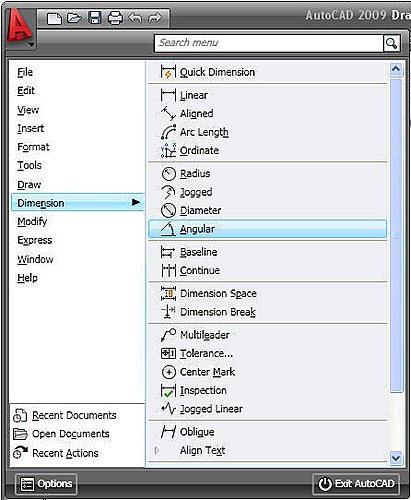This screenshot has width=411, height=500.
Task: Choose Multileader text label
Action: pos(205,335)
